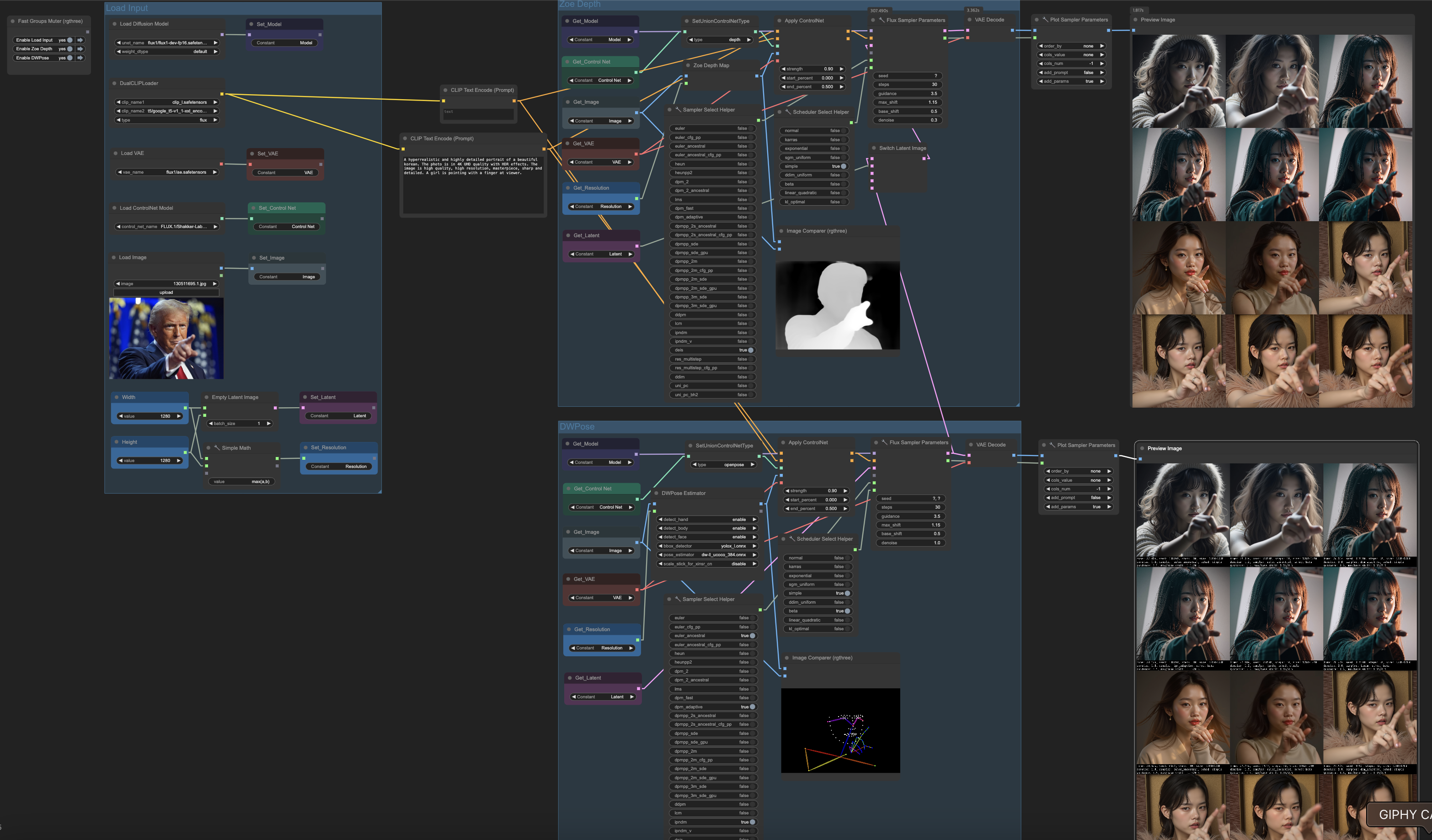Open bbox_detector dropdown in DWPose Estimator

click(707, 546)
